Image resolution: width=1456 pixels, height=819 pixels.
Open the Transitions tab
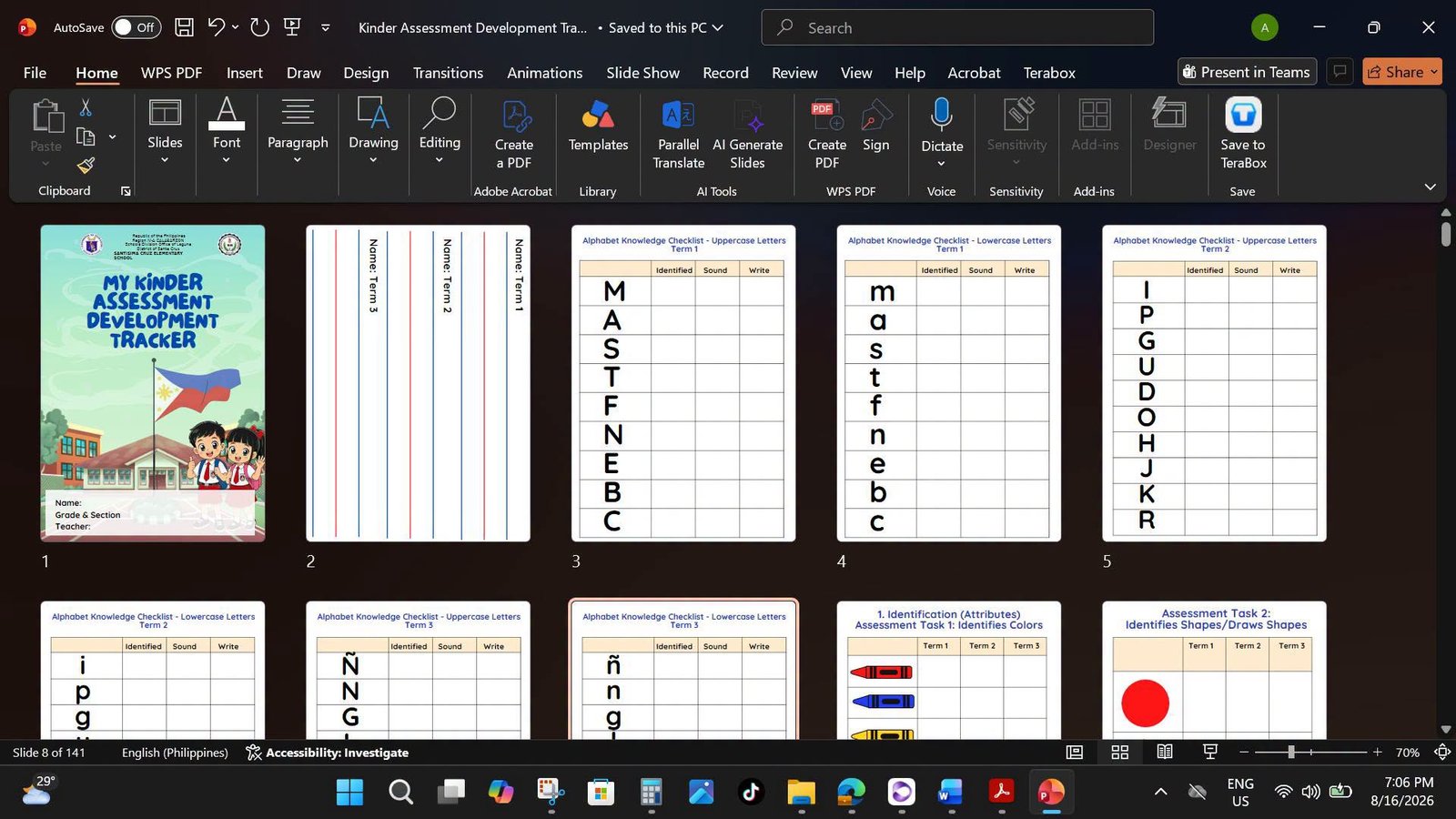pyautogui.click(x=448, y=73)
